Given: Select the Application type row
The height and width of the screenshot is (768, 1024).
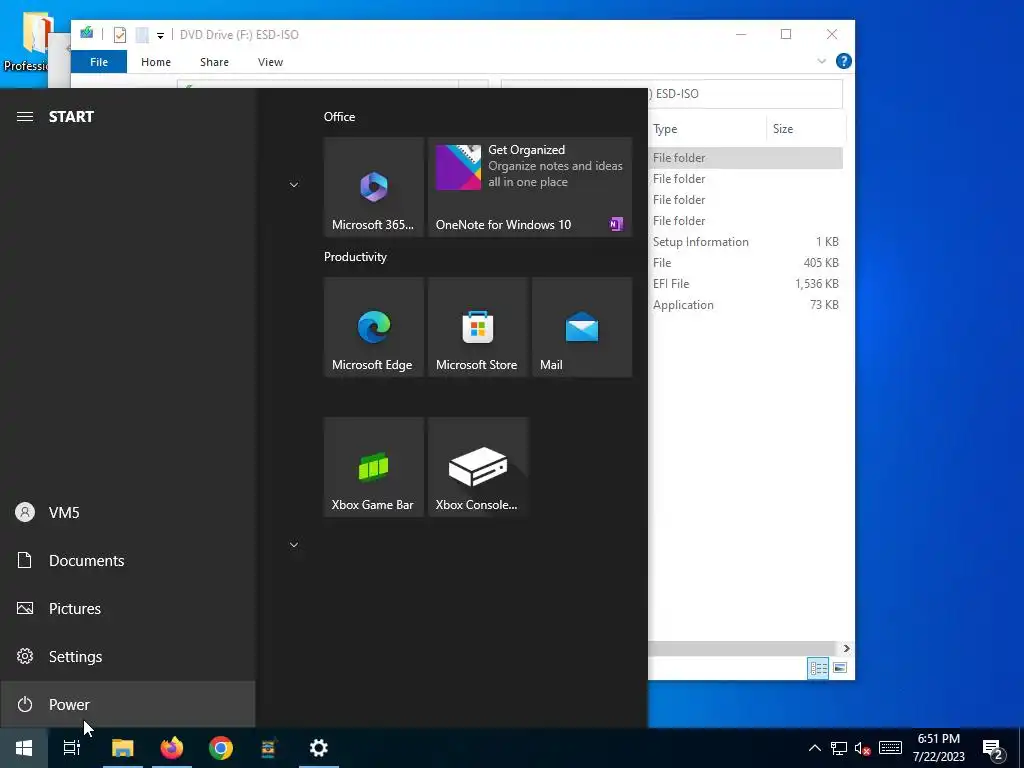Looking at the screenshot, I should pos(745,305).
